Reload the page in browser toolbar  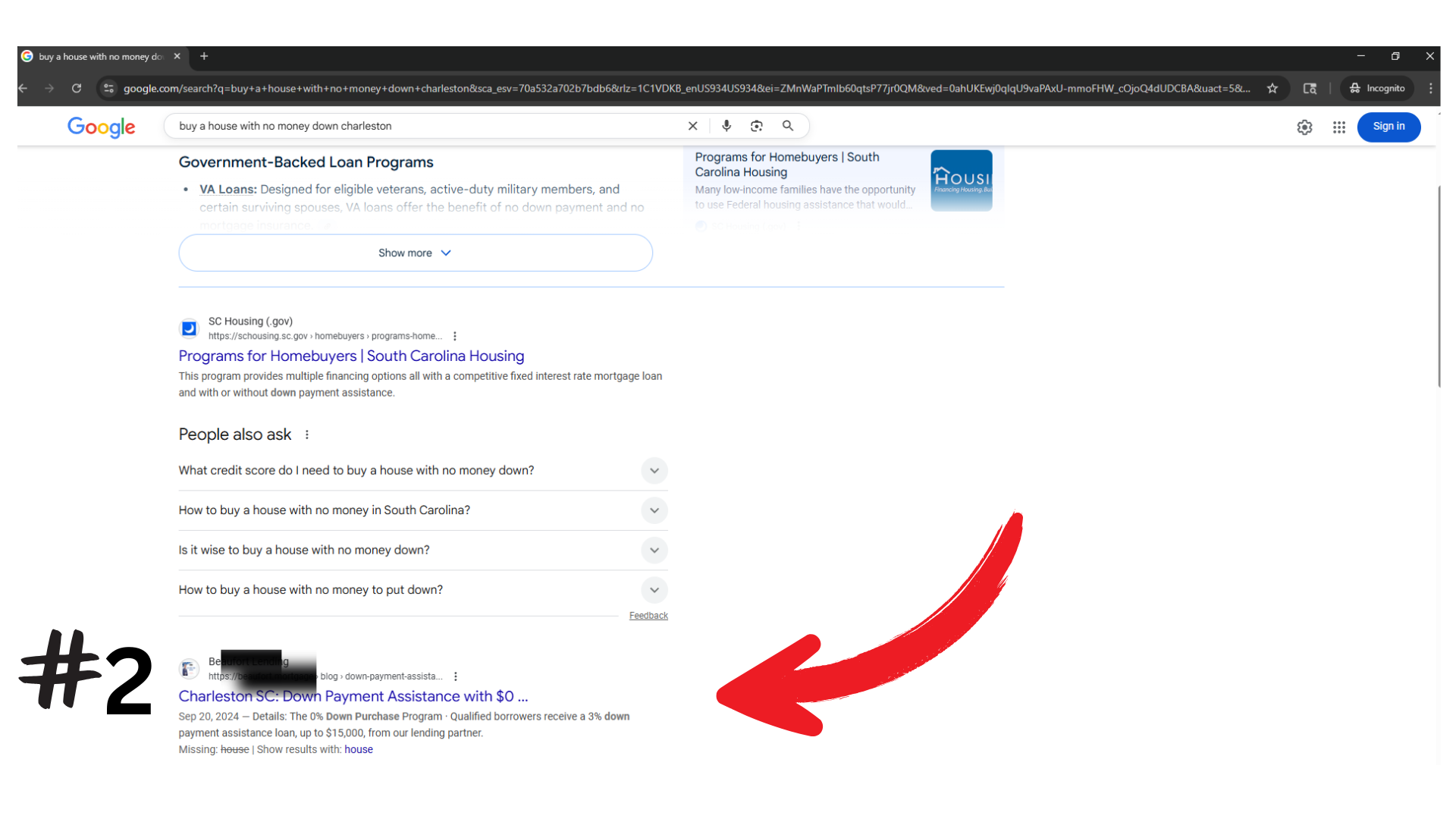(x=77, y=89)
